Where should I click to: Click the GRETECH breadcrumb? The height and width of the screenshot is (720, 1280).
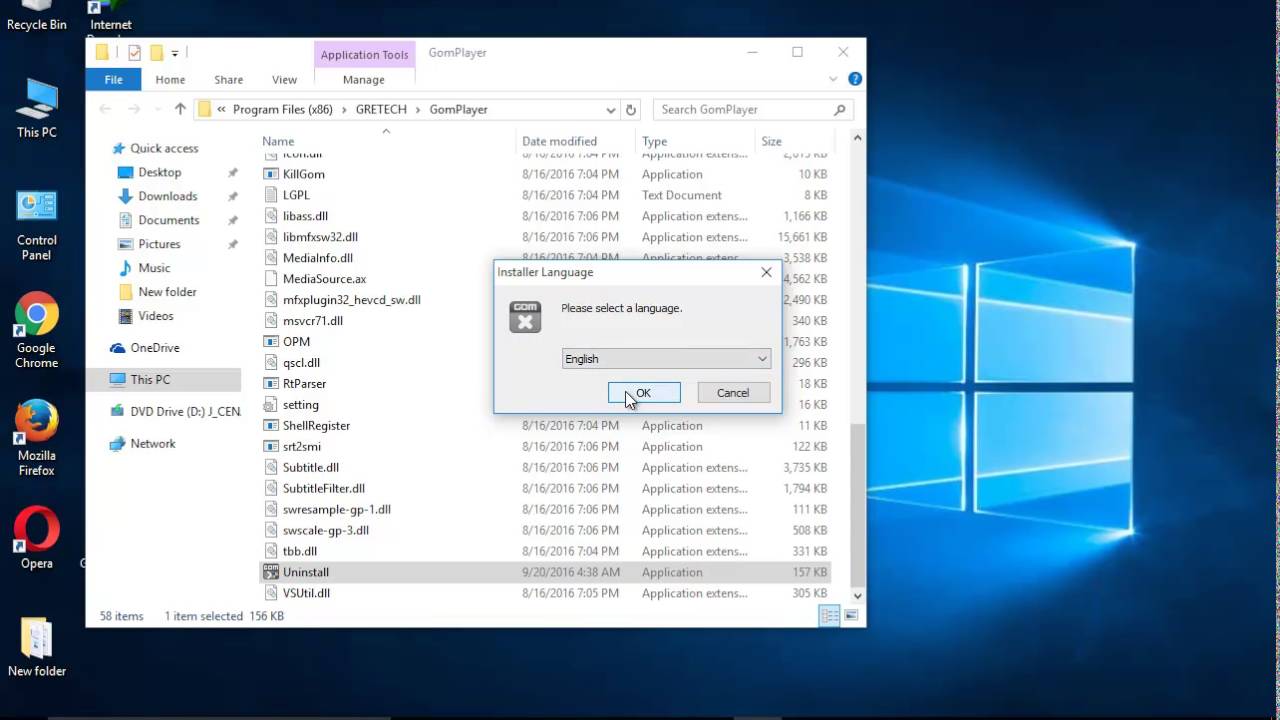point(381,110)
